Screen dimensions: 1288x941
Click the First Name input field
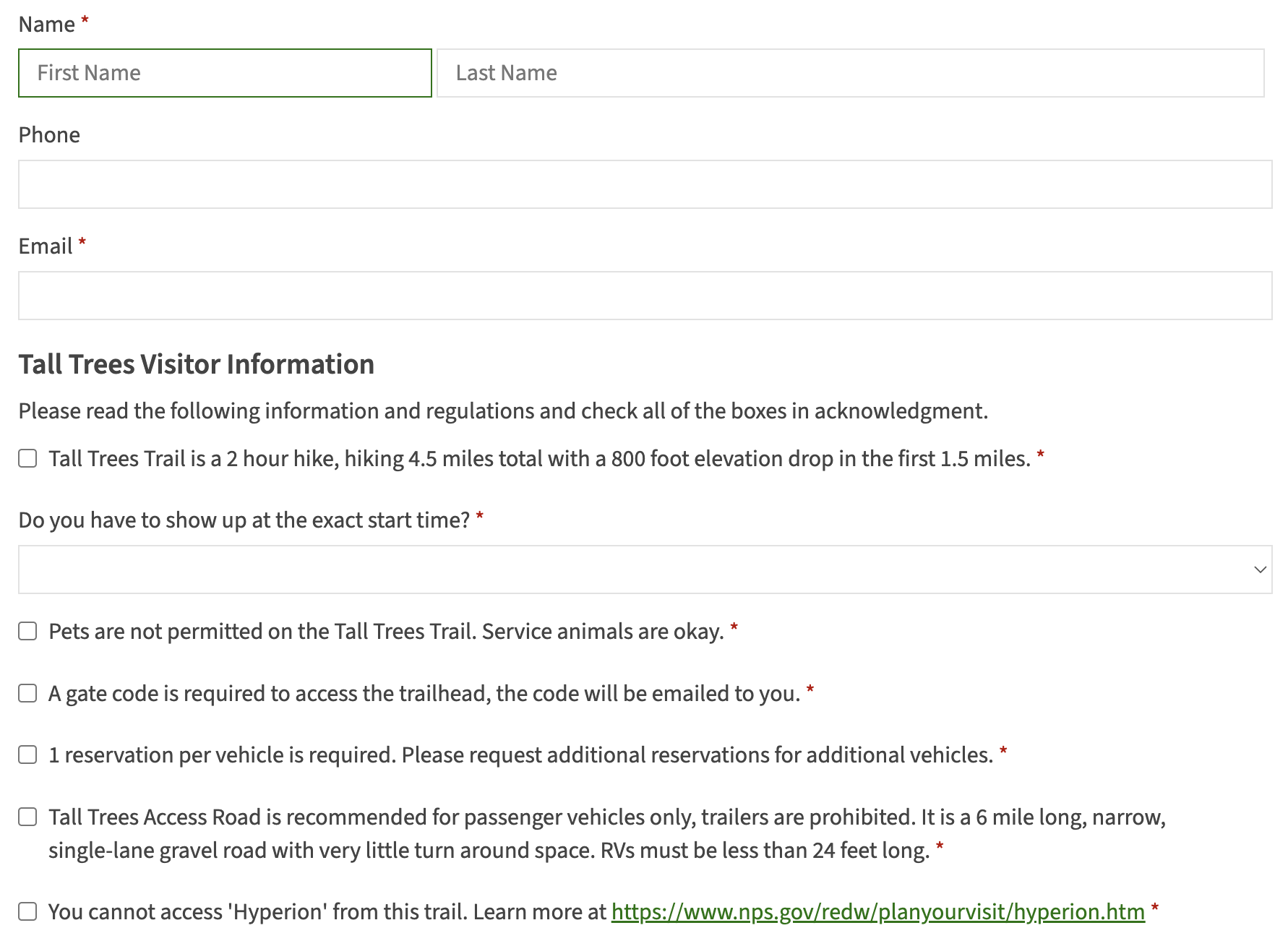tap(225, 73)
